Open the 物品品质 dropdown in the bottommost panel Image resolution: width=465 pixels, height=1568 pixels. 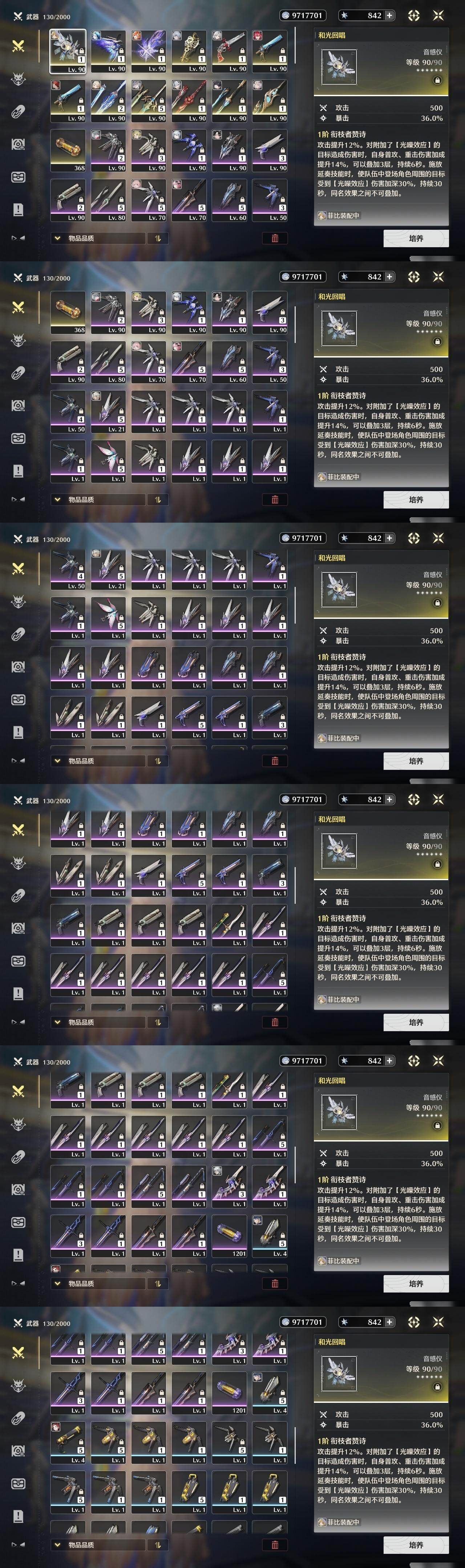pyautogui.click(x=97, y=1545)
